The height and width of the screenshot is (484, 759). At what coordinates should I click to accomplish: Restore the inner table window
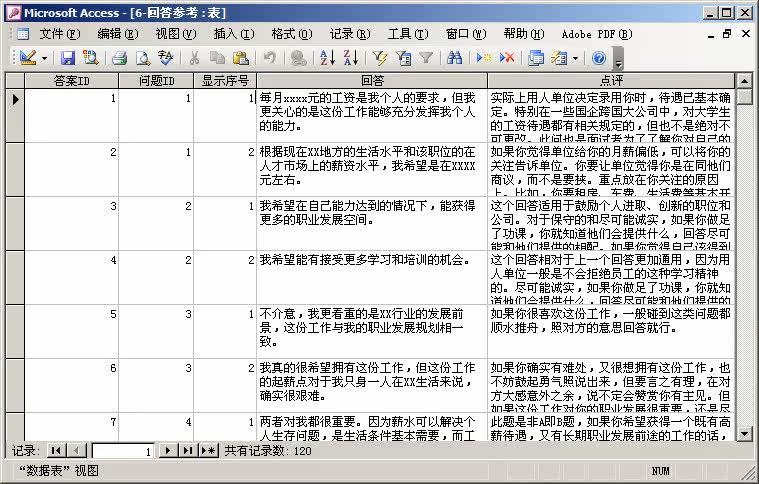727,34
